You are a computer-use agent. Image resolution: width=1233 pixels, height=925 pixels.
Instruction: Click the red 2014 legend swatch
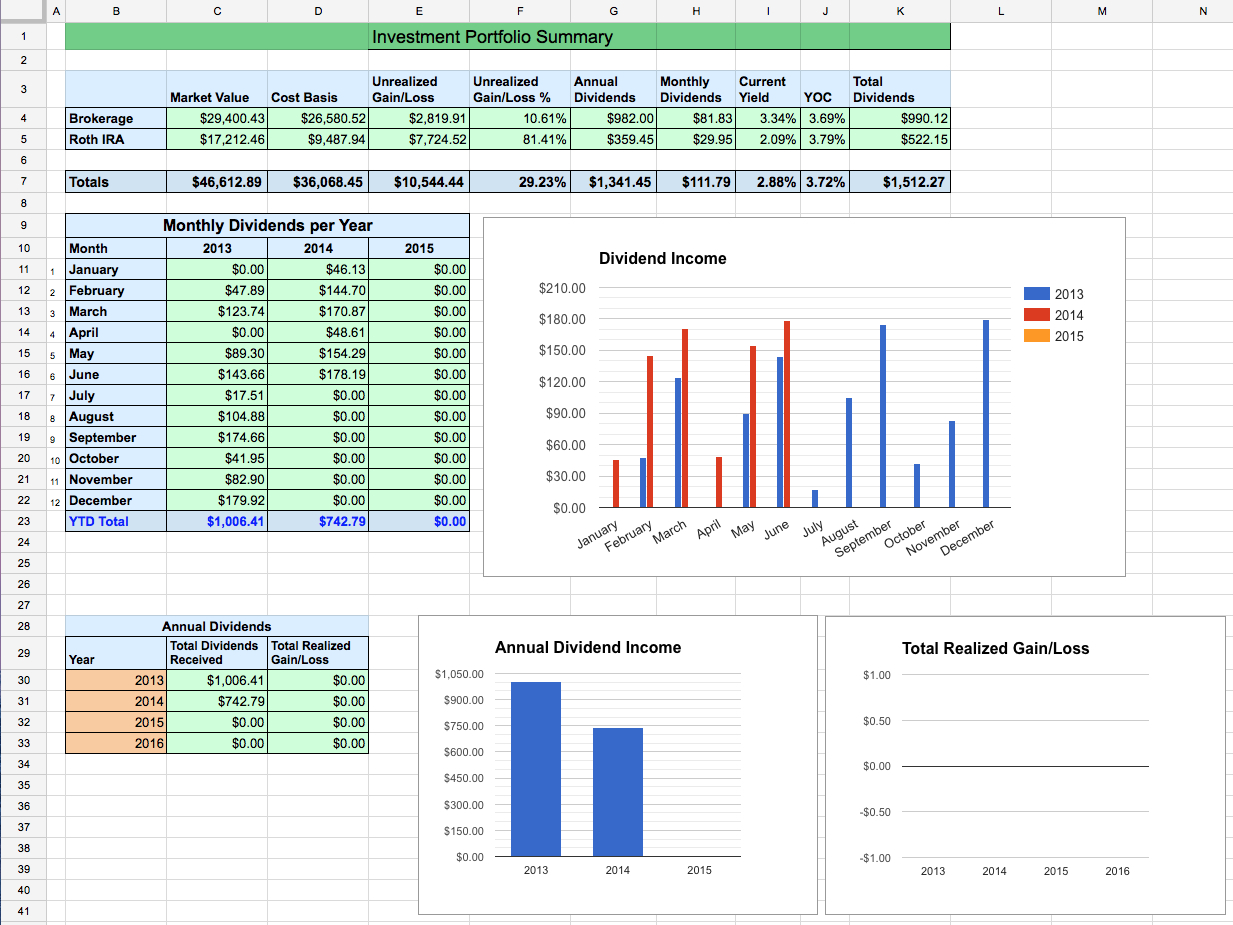point(1037,315)
